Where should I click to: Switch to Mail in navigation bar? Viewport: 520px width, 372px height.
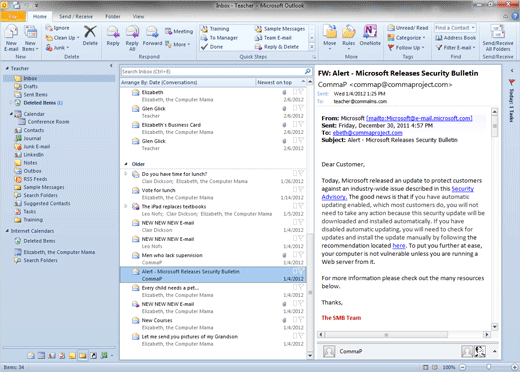(x=31, y=356)
